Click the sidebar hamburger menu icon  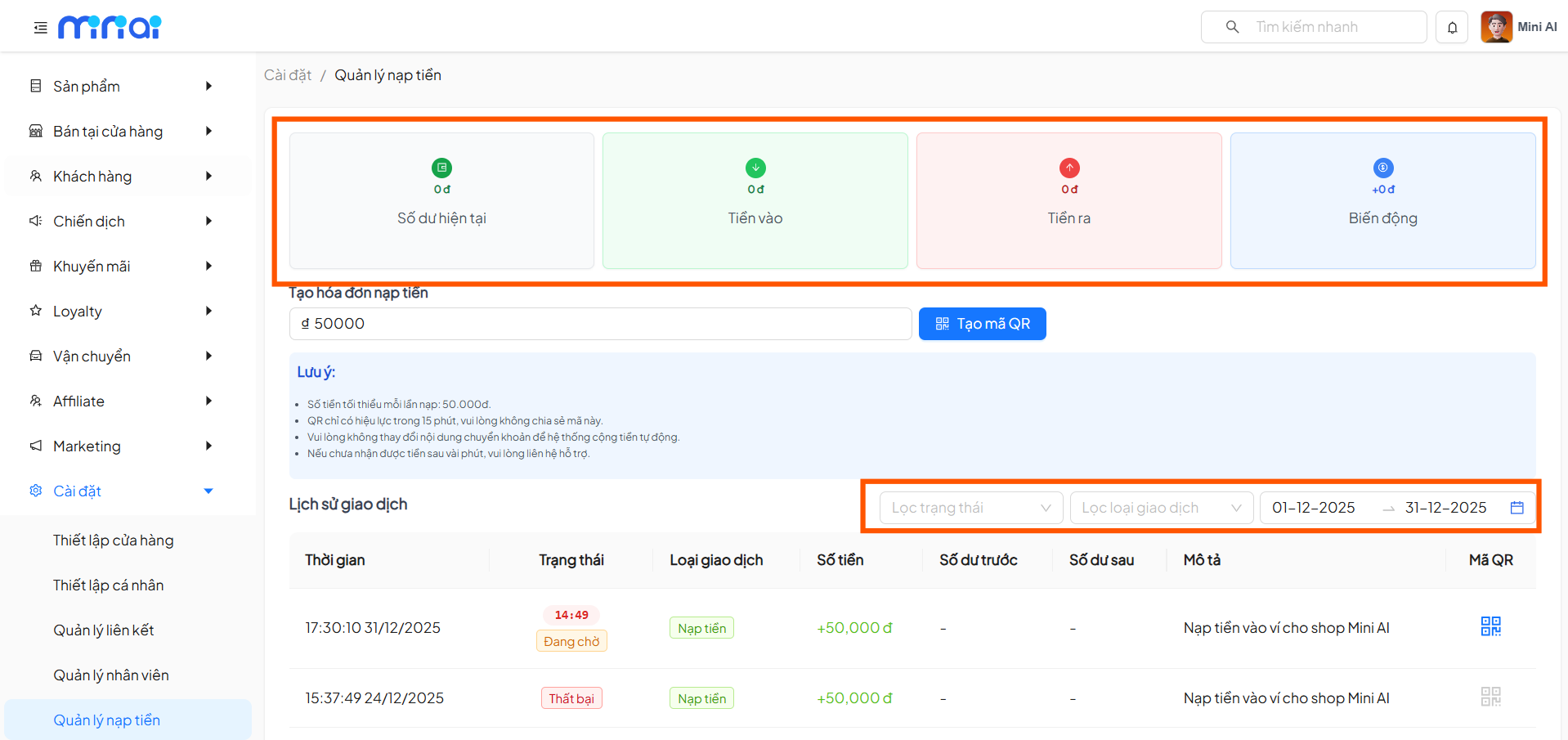tap(38, 26)
